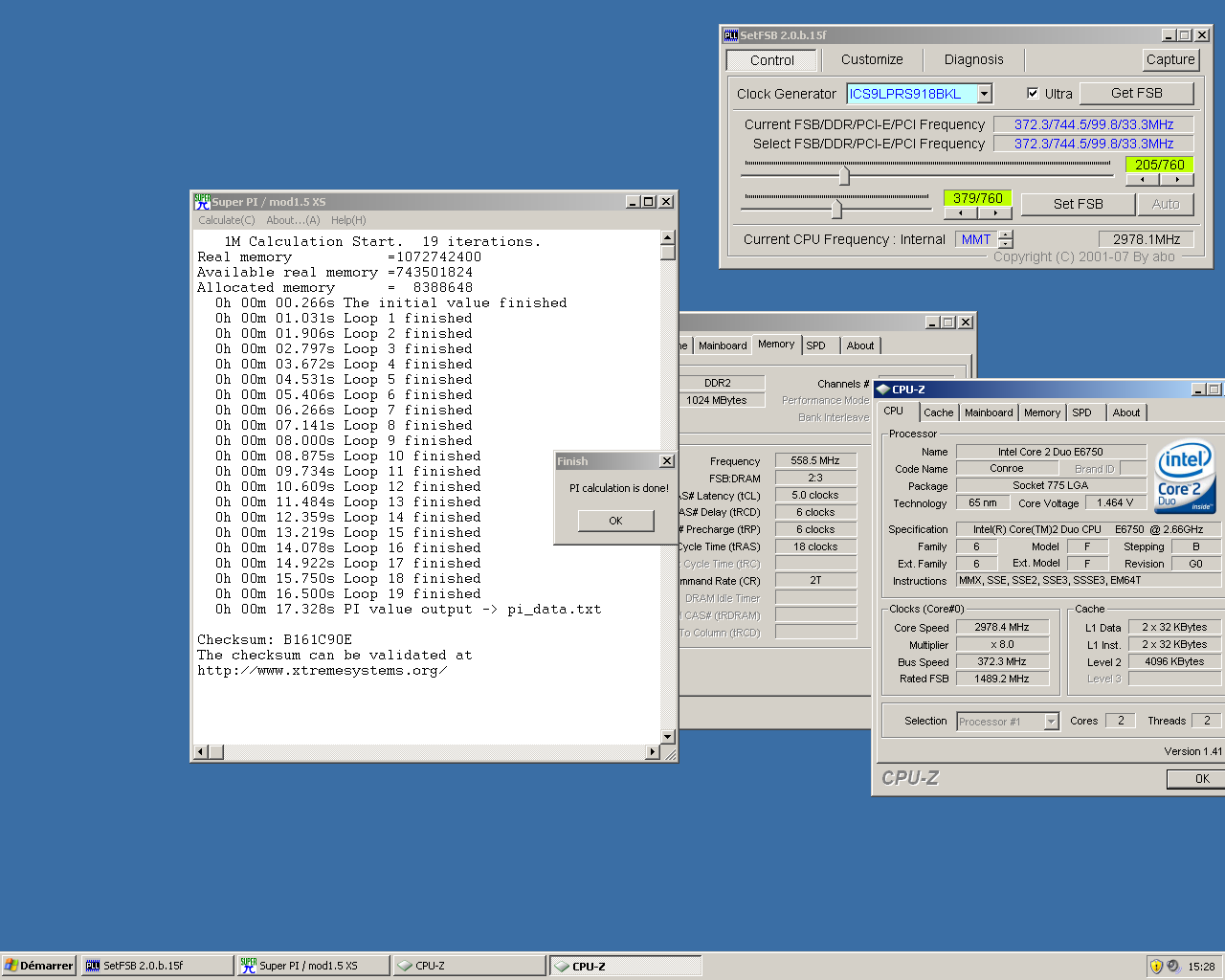Click the 379/760 left arrow

point(961,213)
